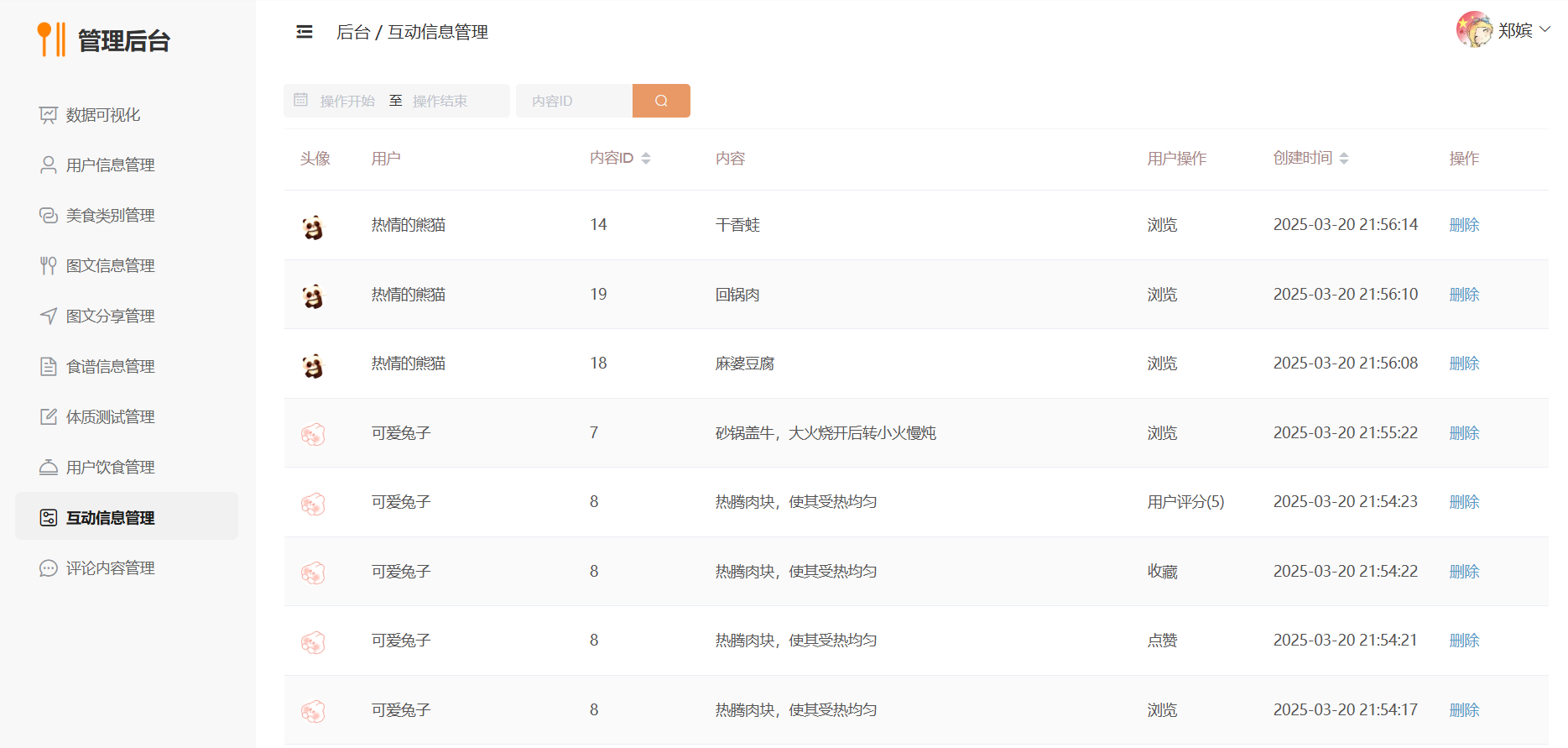Click 热情的熊猫 in content ID 19 row

click(x=409, y=295)
